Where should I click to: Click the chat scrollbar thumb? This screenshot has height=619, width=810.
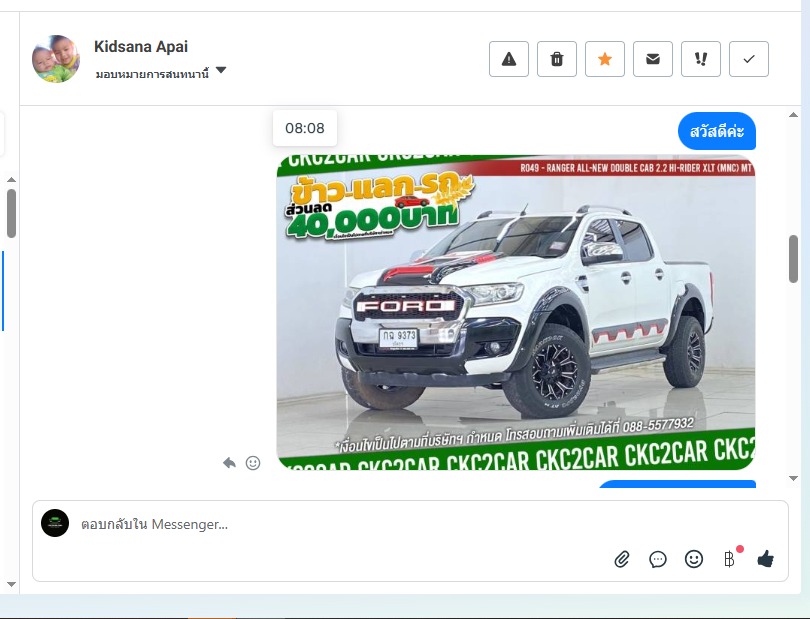click(793, 259)
